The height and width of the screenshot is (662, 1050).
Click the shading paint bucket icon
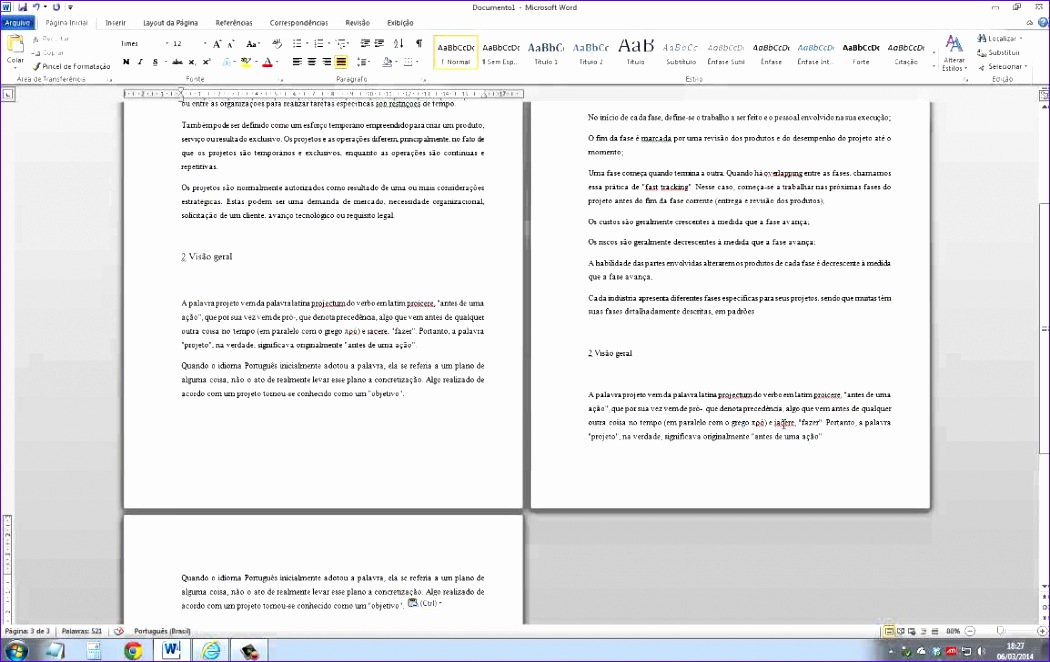tap(386, 62)
